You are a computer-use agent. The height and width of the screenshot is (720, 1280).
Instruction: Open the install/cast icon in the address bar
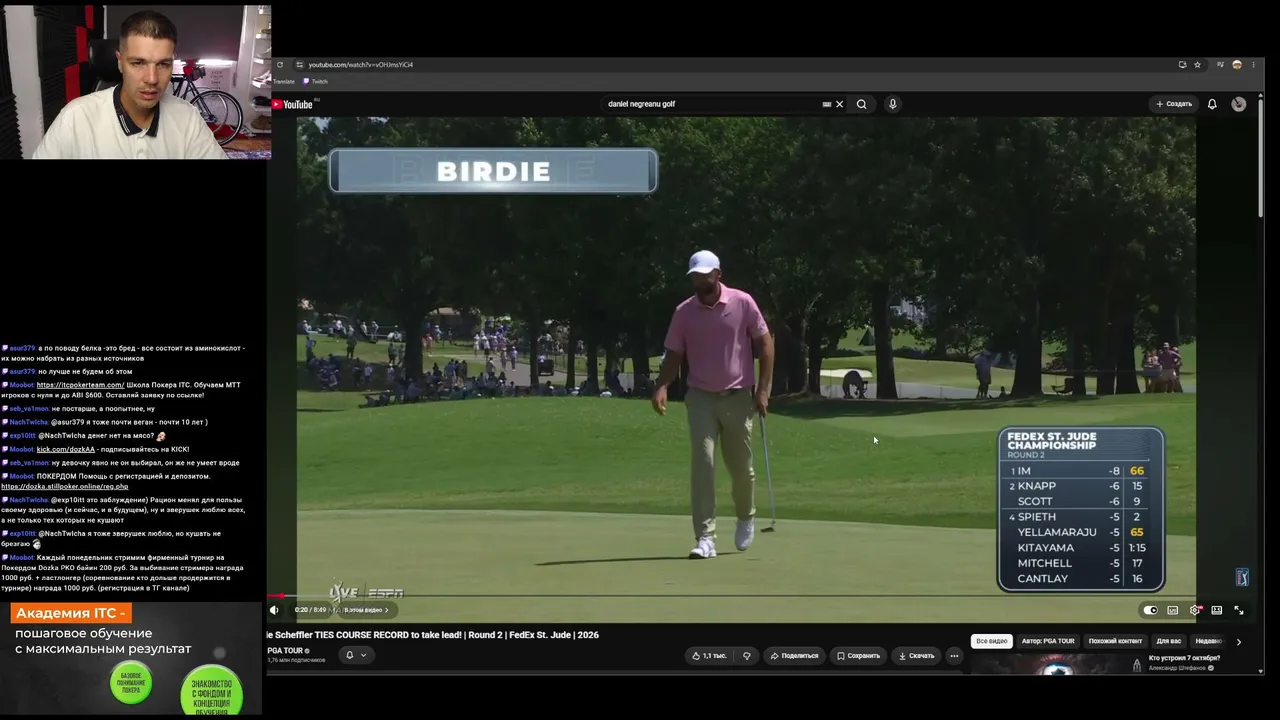coord(1182,65)
